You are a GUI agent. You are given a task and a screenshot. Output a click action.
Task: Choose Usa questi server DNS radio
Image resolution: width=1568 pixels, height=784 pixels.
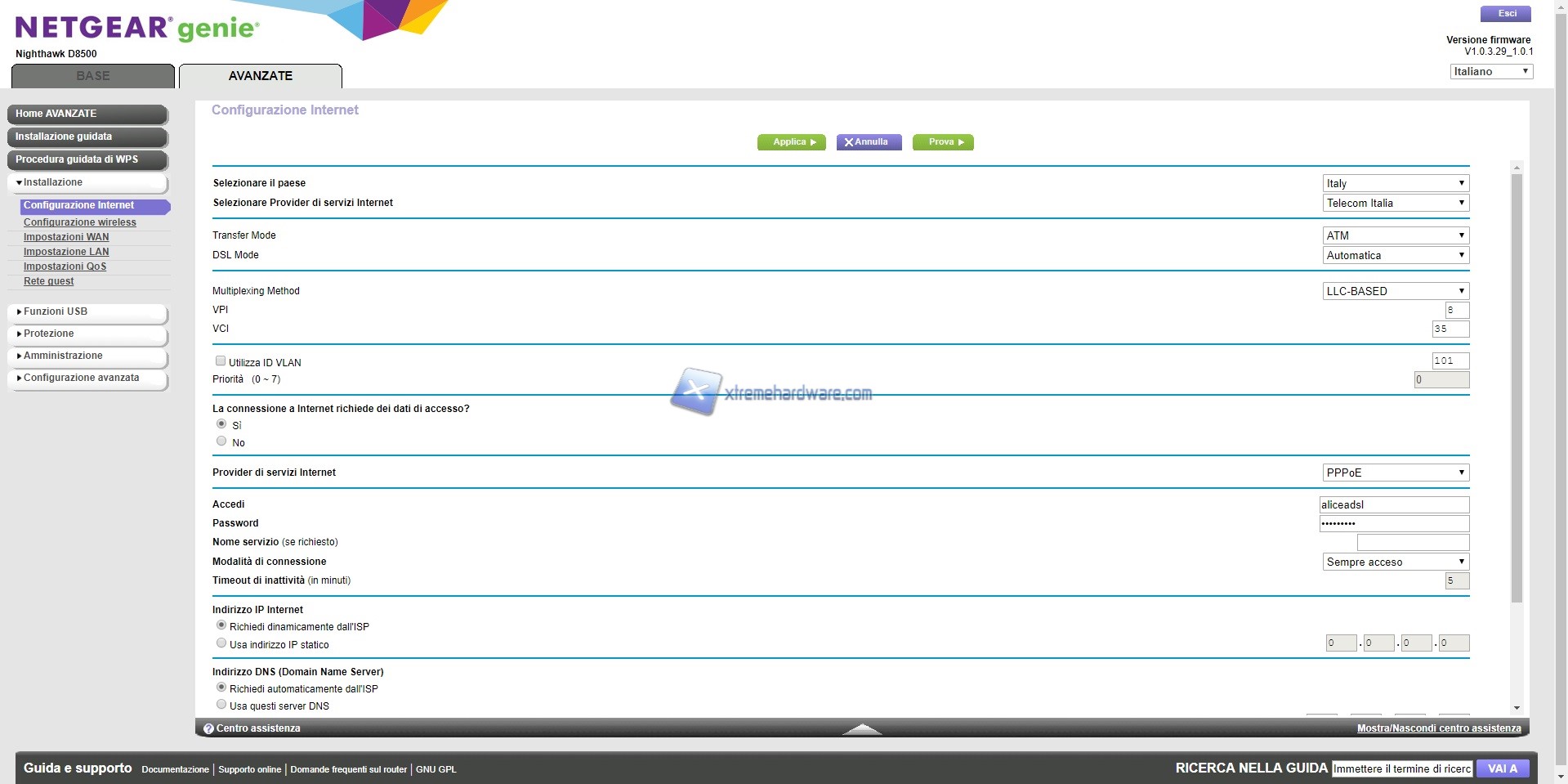pos(221,705)
